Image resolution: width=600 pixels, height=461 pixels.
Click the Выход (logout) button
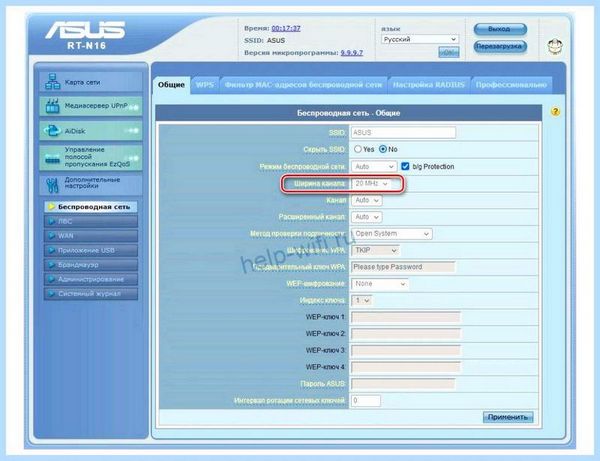(x=500, y=29)
